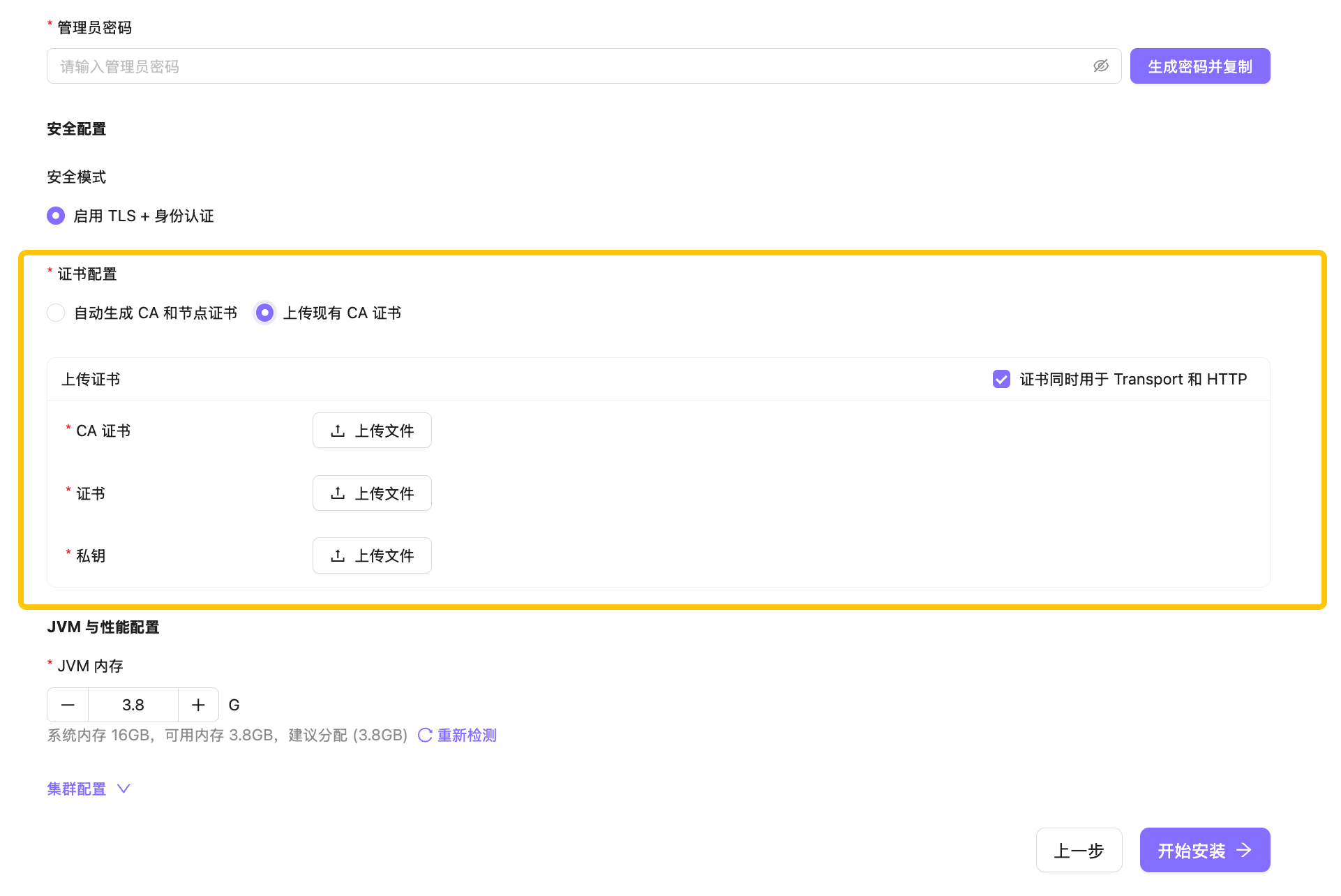Increase JVM memory with plus button

click(x=198, y=705)
